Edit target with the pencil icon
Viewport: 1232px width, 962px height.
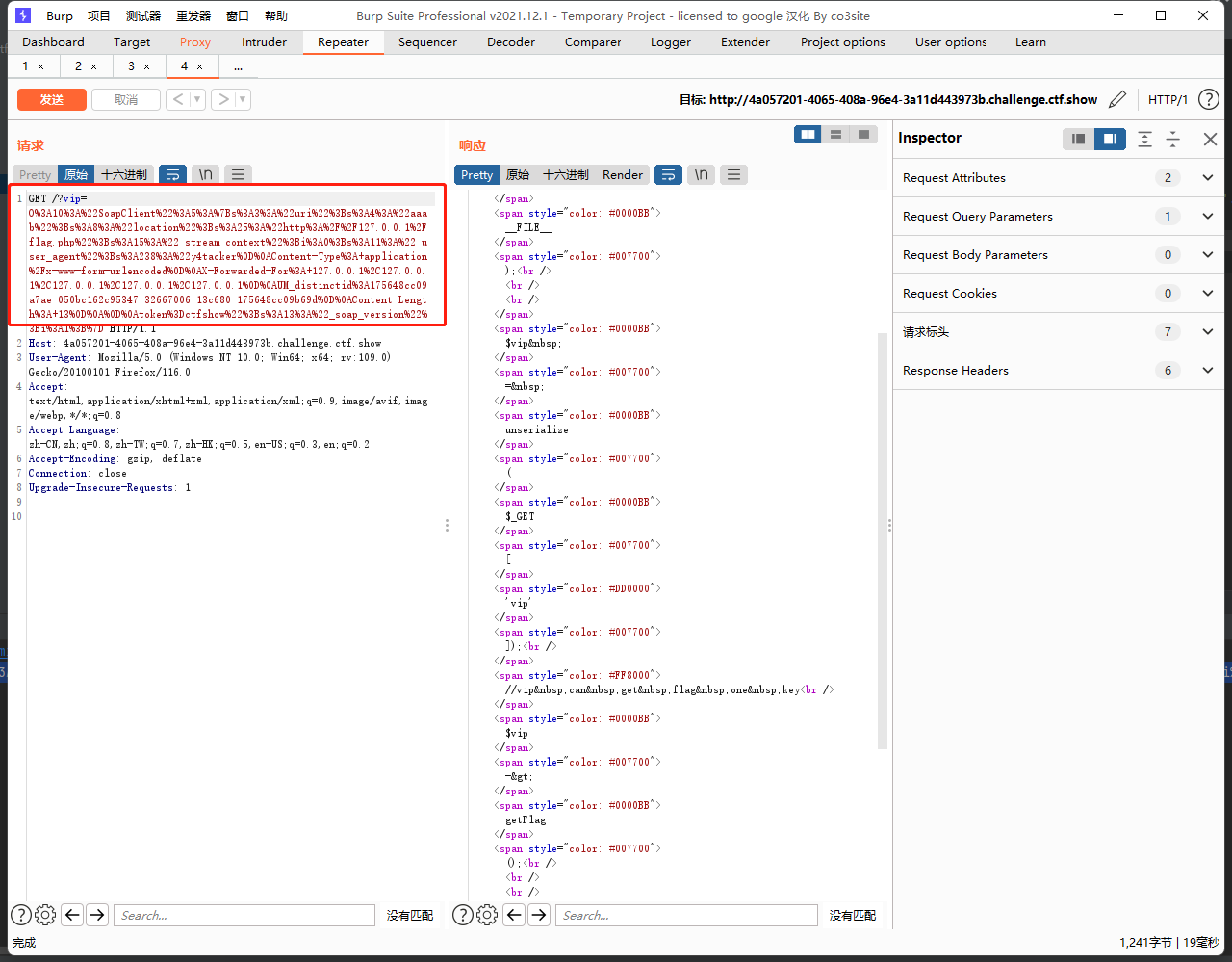1117,99
